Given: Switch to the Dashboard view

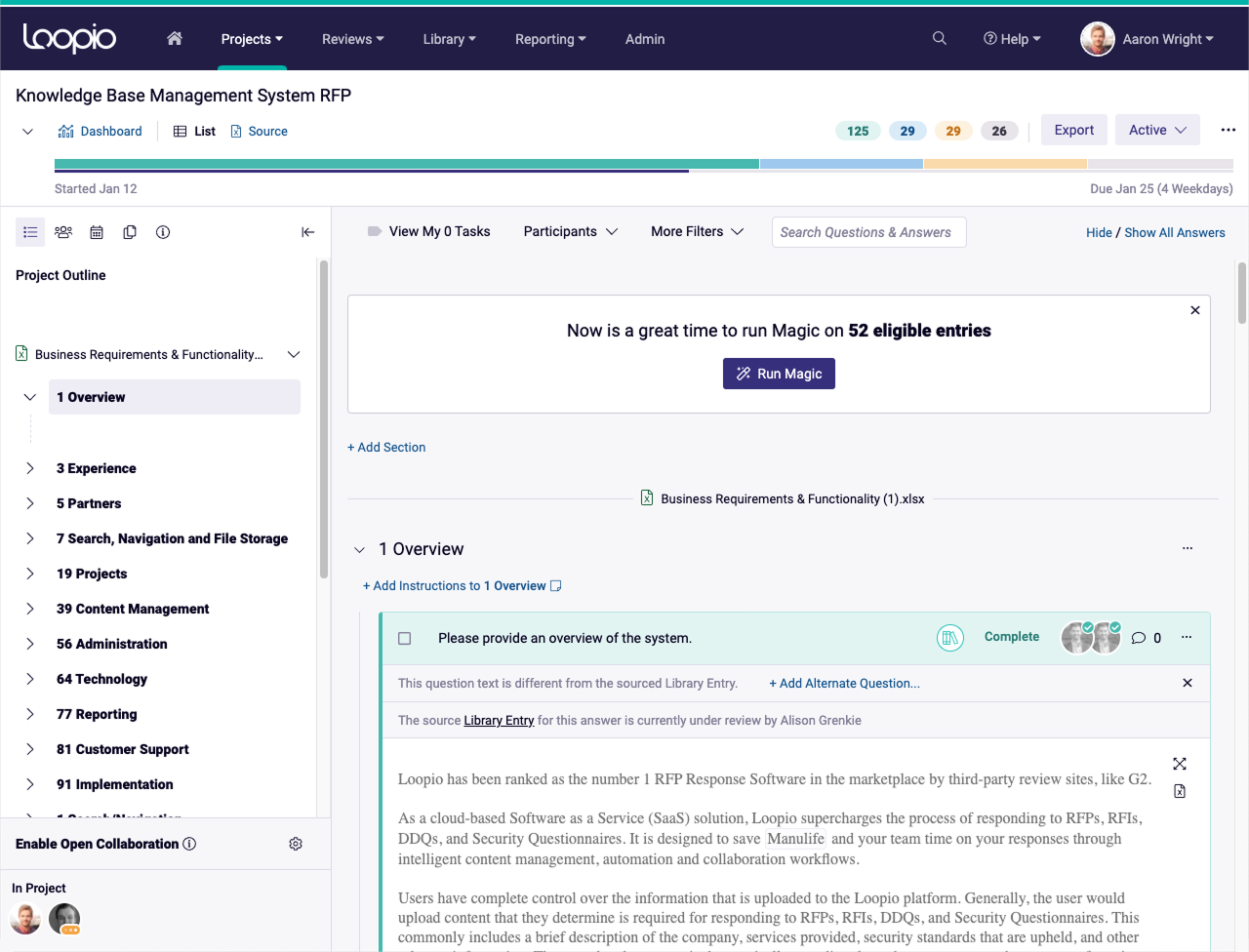Looking at the screenshot, I should [x=100, y=131].
